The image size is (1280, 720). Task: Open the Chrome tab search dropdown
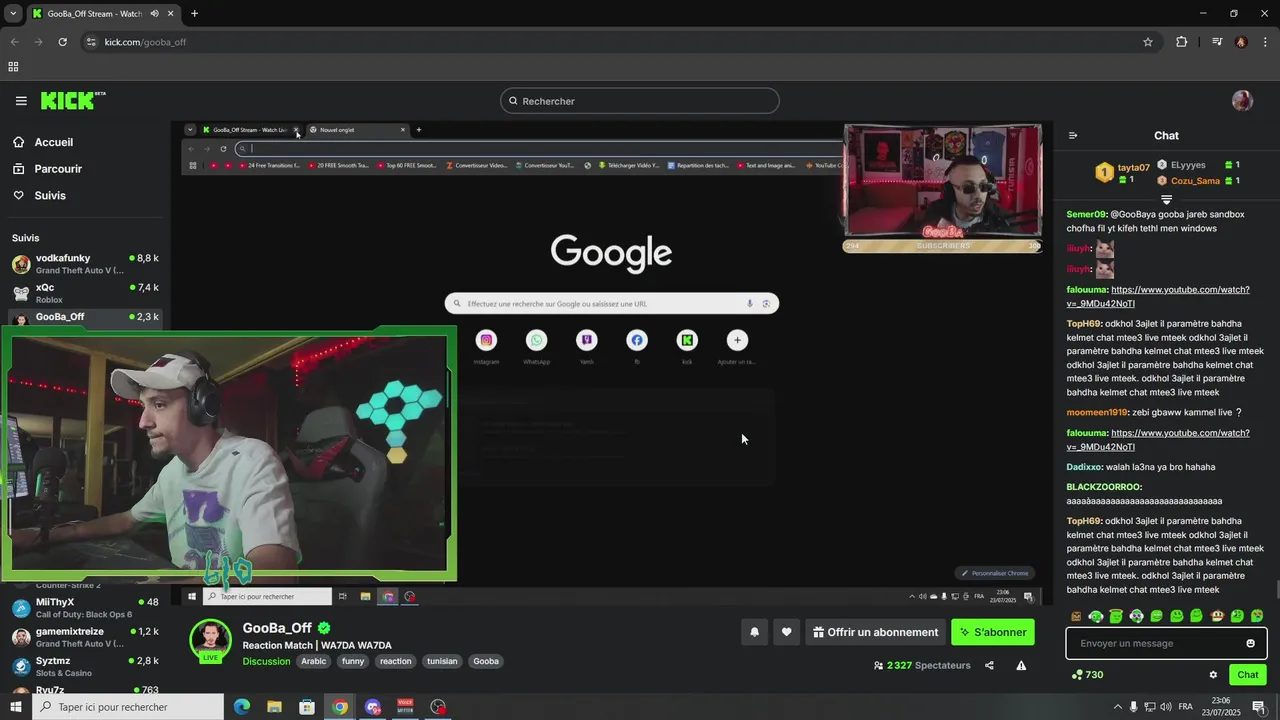coord(13,14)
